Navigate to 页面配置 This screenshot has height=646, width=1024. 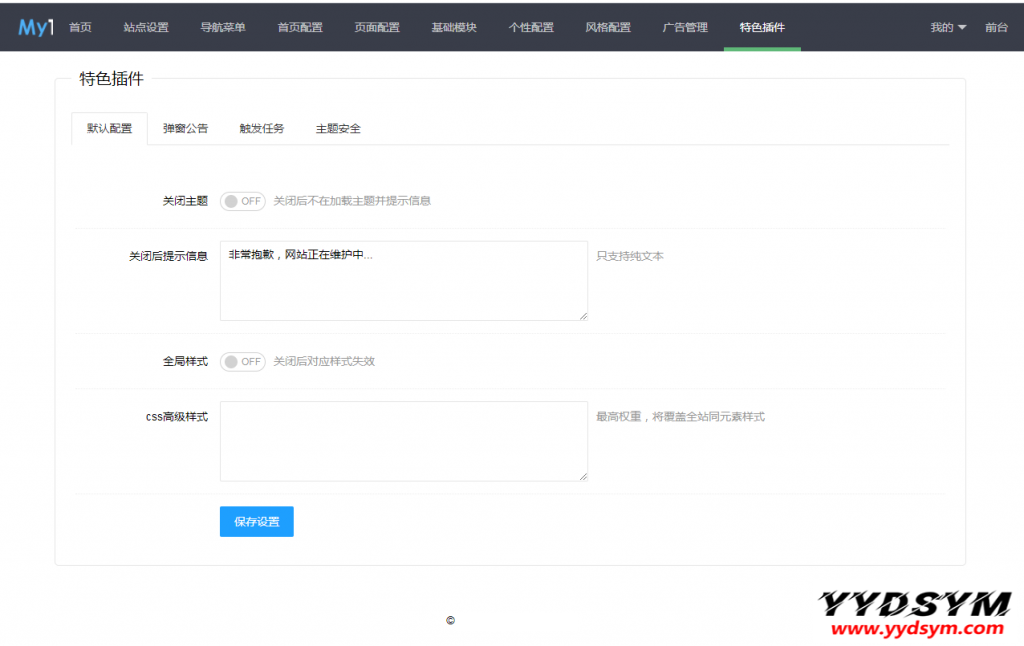point(377,28)
